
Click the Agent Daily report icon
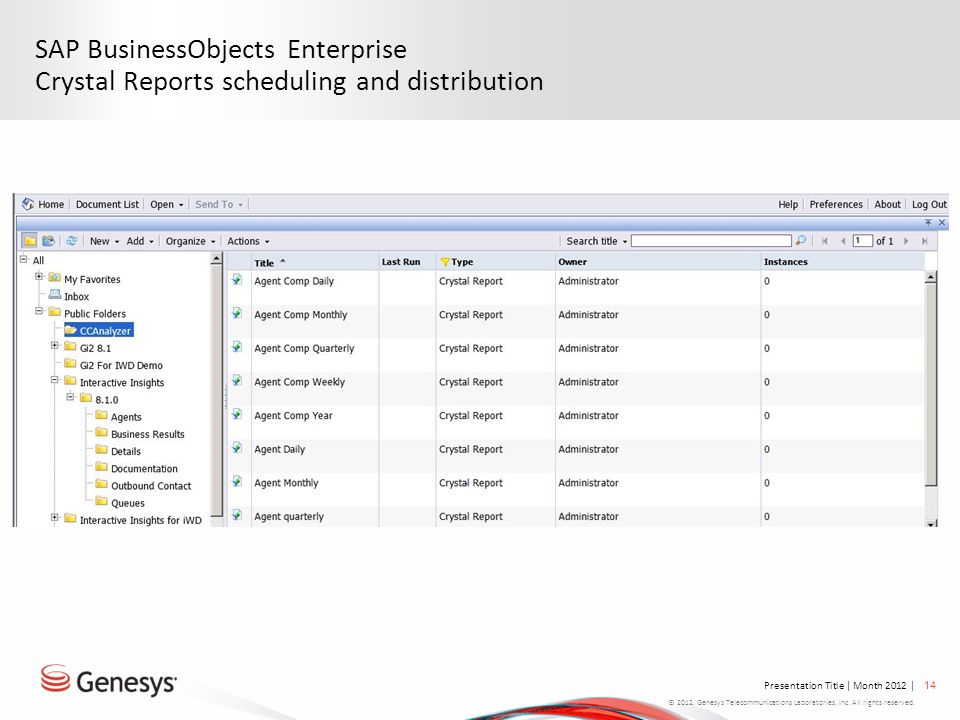[x=237, y=448]
